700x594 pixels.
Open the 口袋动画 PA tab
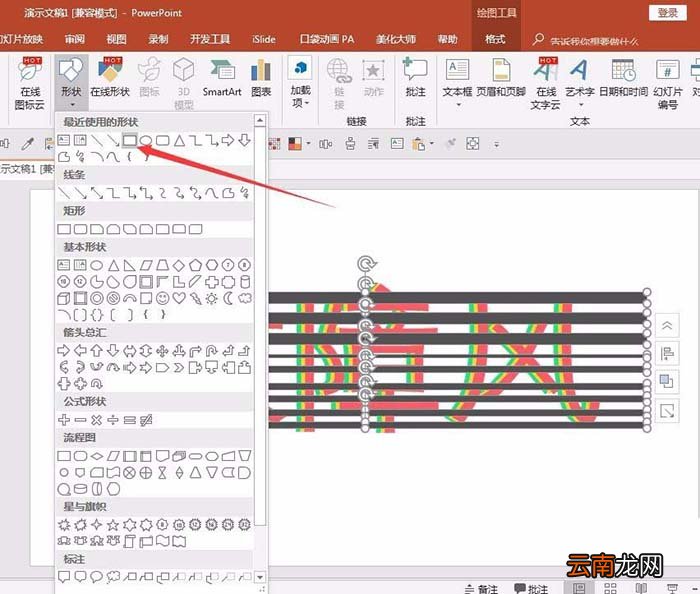[327, 39]
